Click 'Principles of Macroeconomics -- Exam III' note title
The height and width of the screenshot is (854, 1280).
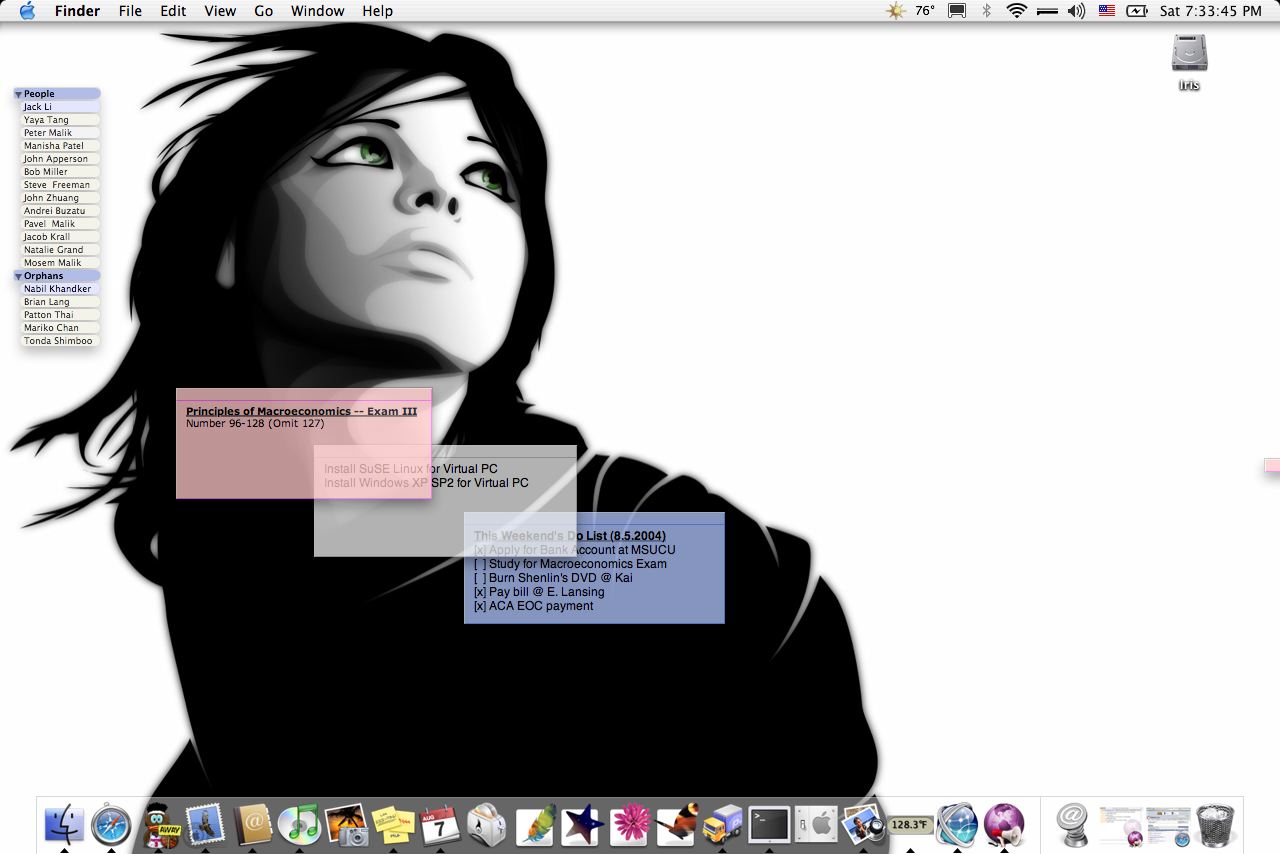301,411
